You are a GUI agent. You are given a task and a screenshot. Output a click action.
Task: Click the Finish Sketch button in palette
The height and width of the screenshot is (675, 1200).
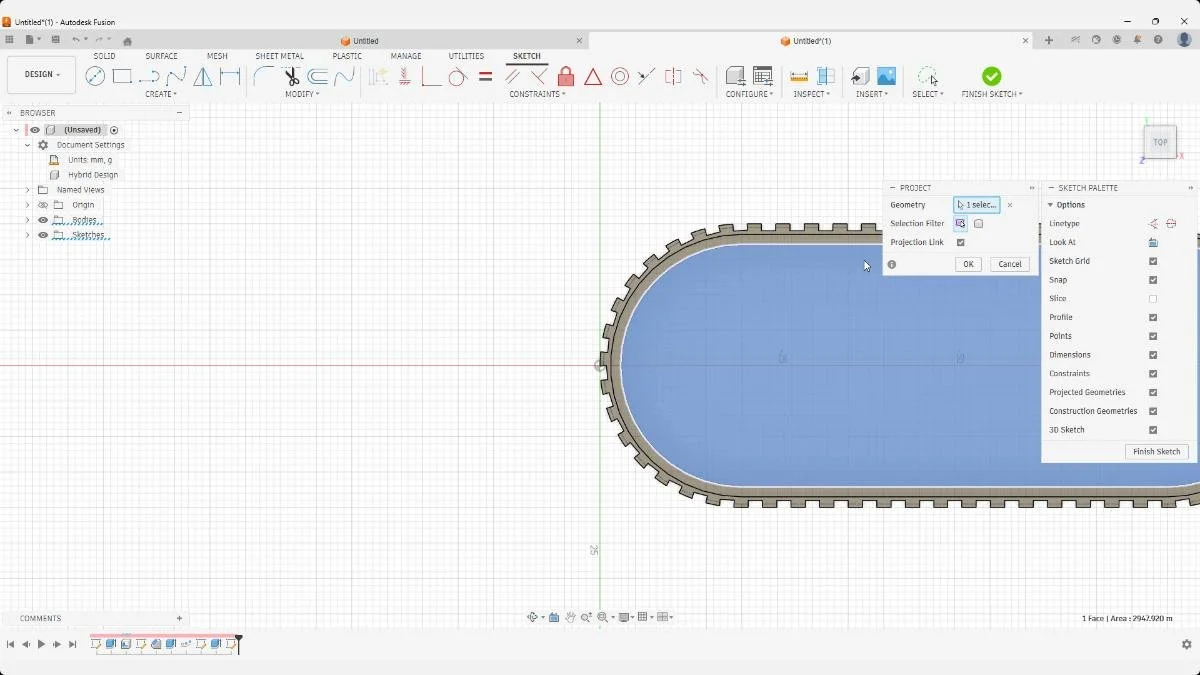pos(1156,452)
